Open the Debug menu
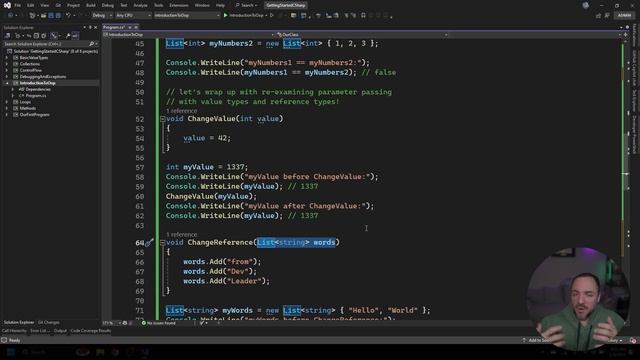This screenshot has width=640, height=360. 108,5
